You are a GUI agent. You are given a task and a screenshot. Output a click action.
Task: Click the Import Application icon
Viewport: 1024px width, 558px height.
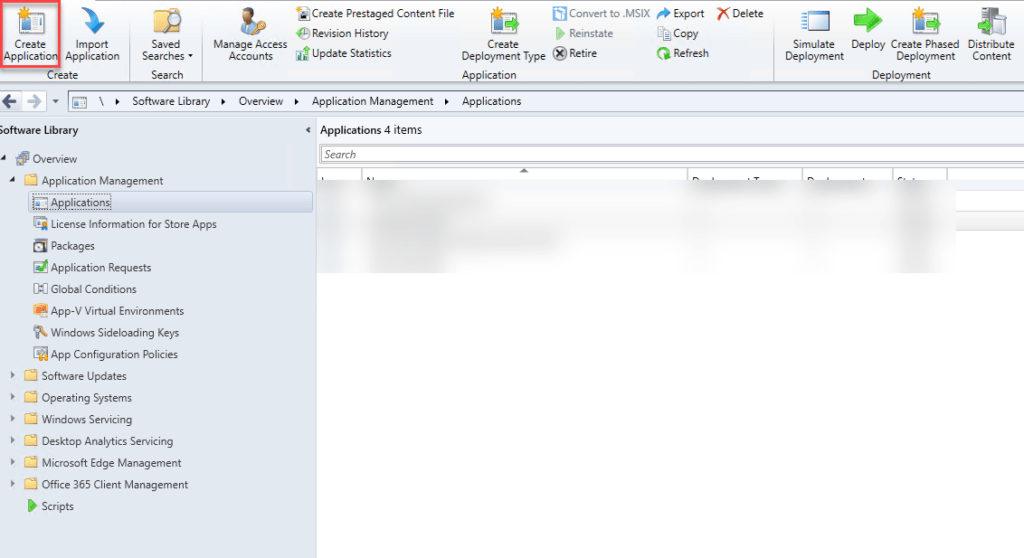pyautogui.click(x=93, y=22)
